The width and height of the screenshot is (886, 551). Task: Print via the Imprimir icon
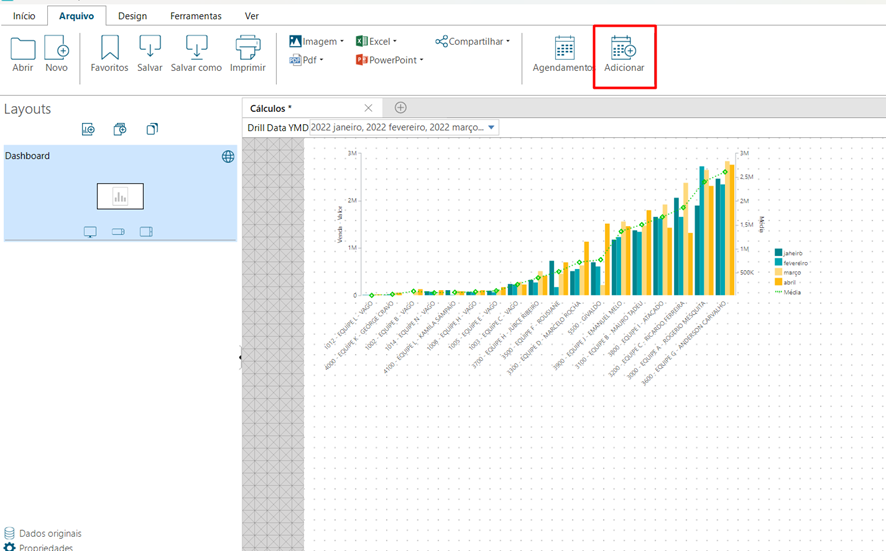point(247,47)
